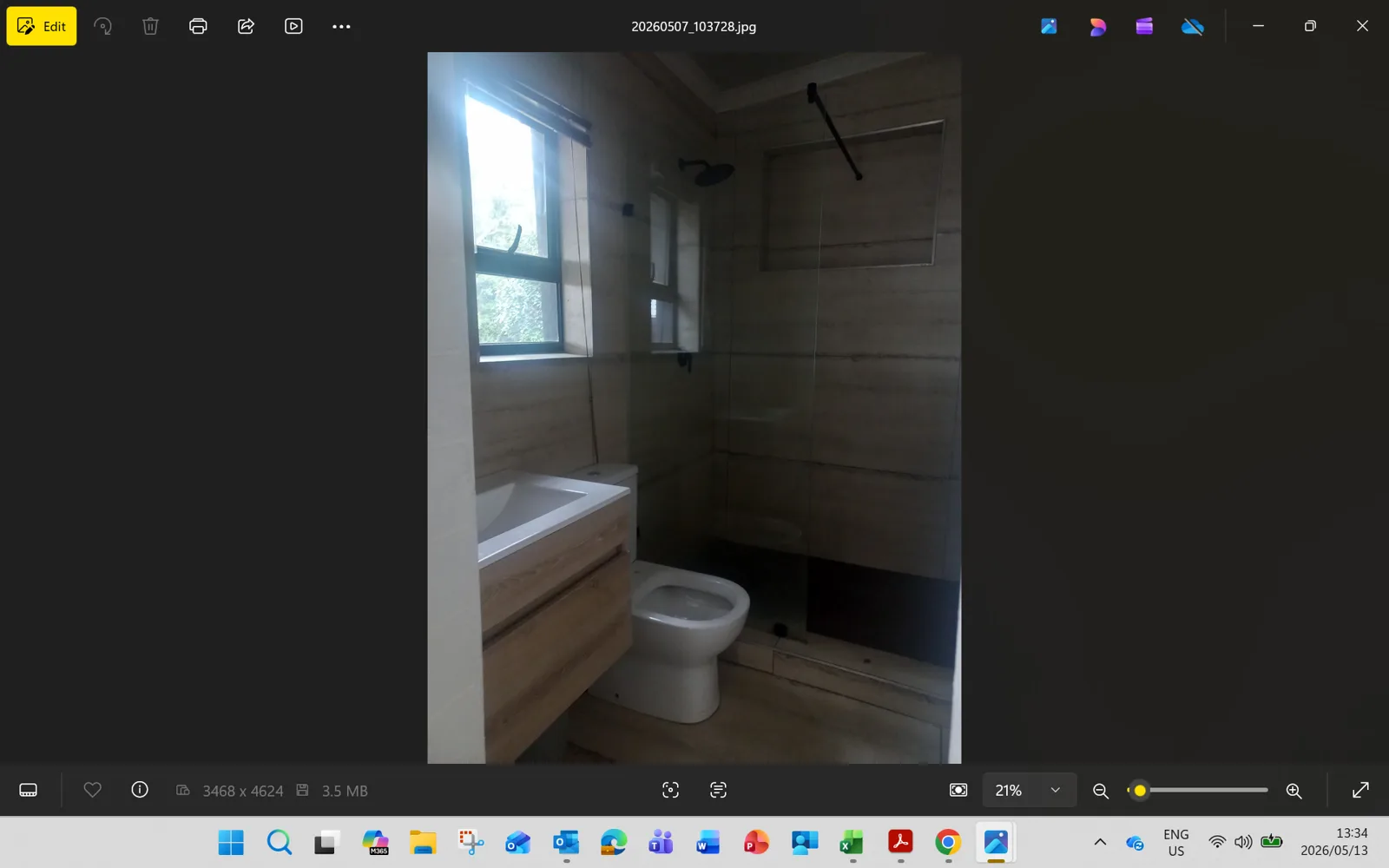Scan text in the image
1389x868 pixels.
(718, 790)
